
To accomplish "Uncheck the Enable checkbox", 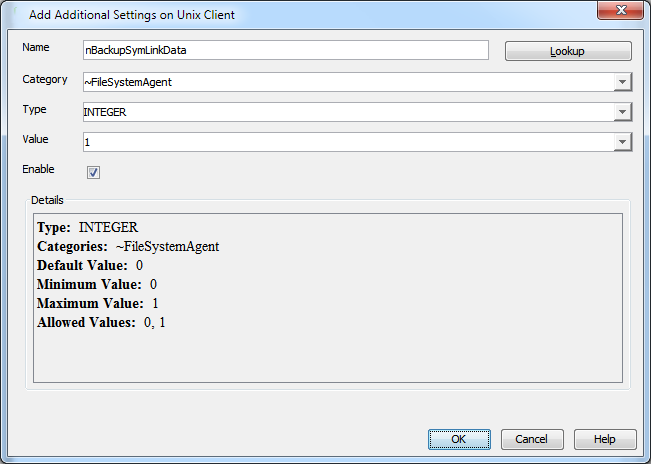I will click(x=93, y=172).
